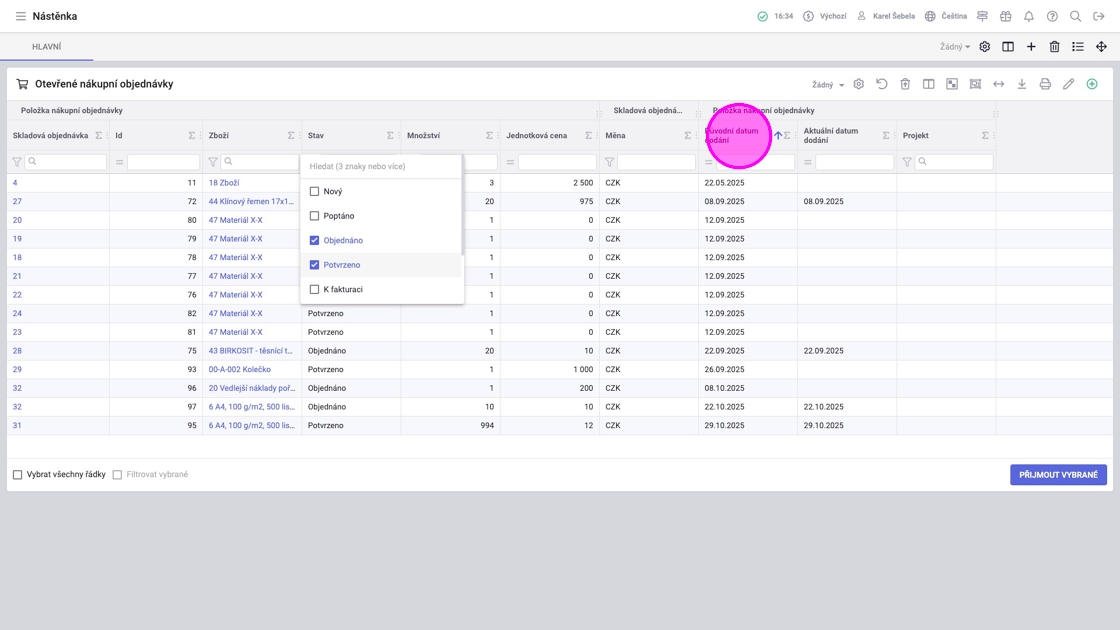Screen dimensions: 1120x630
Task: Click the green add record plus icon
Action: pos(1092,84)
